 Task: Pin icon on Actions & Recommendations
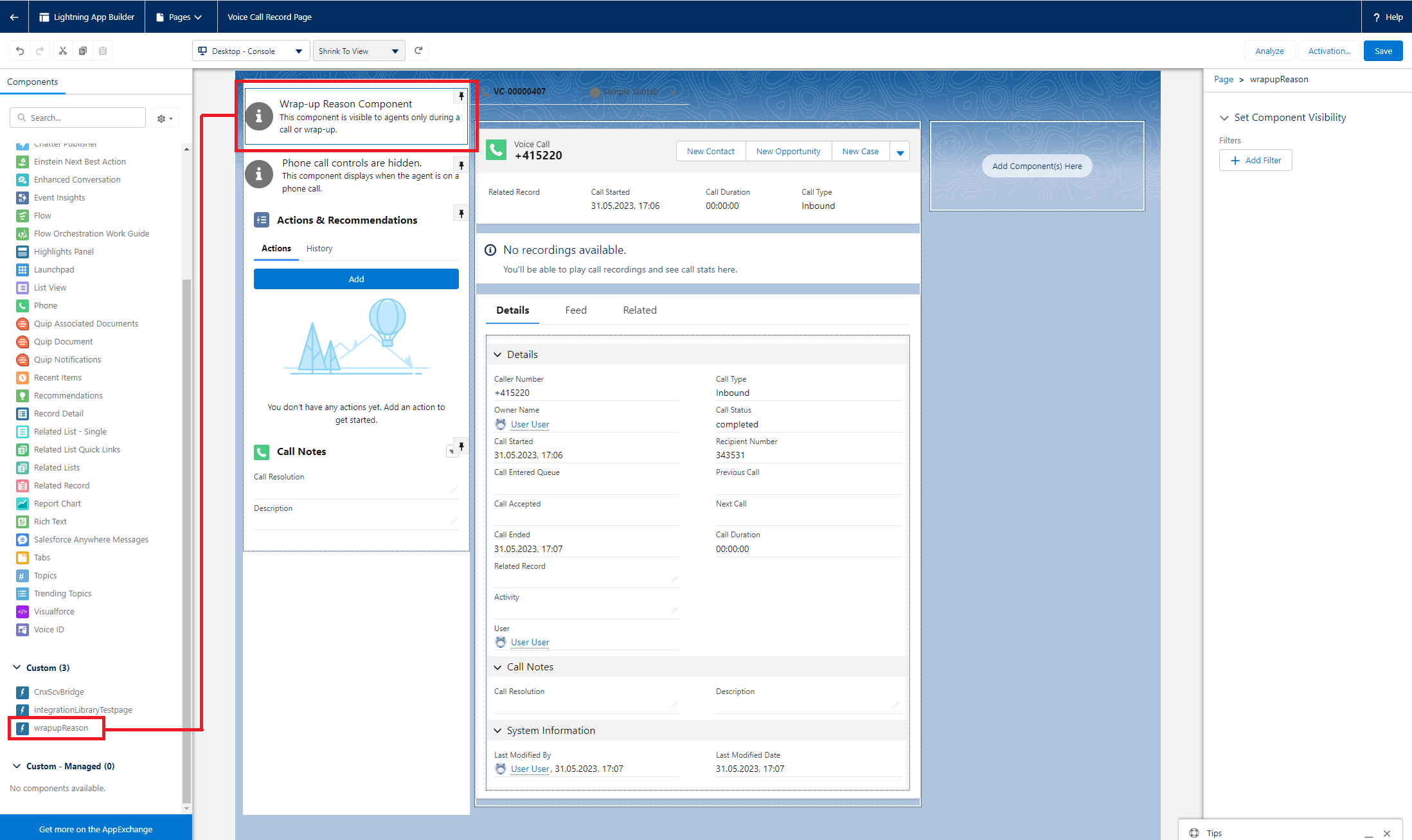461,213
